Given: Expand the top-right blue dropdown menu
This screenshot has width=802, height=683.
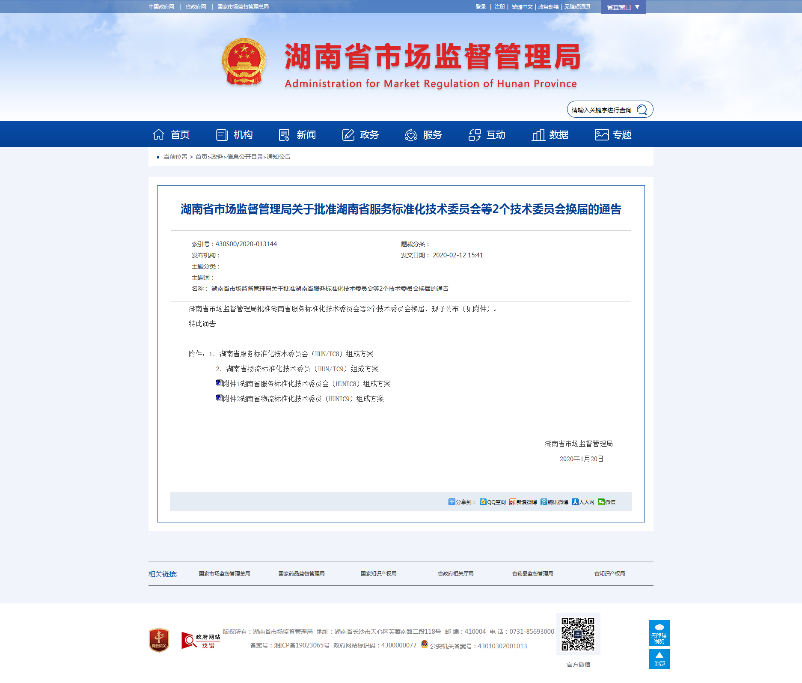Looking at the screenshot, I should 624,6.
